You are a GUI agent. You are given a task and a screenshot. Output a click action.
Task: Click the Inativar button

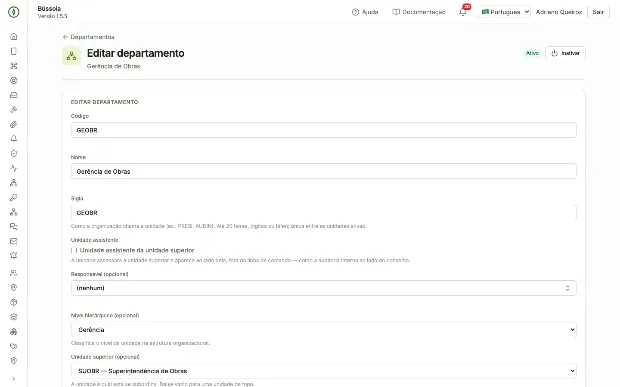pyautogui.click(x=565, y=53)
